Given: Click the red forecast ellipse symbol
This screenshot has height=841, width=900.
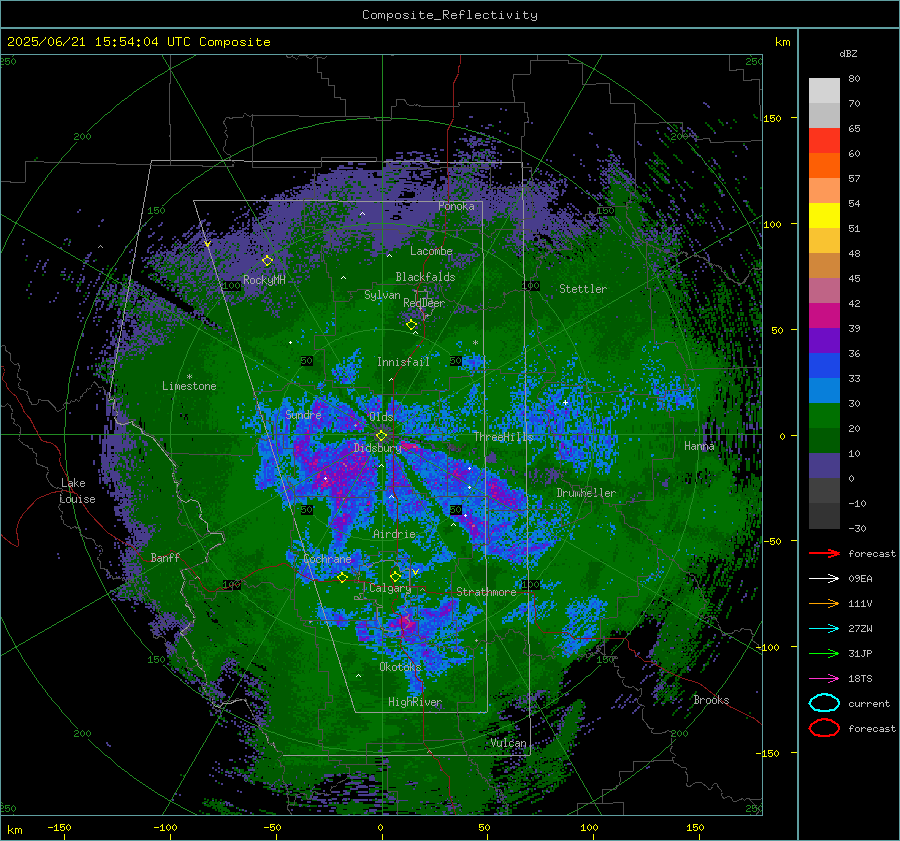Looking at the screenshot, I should (824, 728).
